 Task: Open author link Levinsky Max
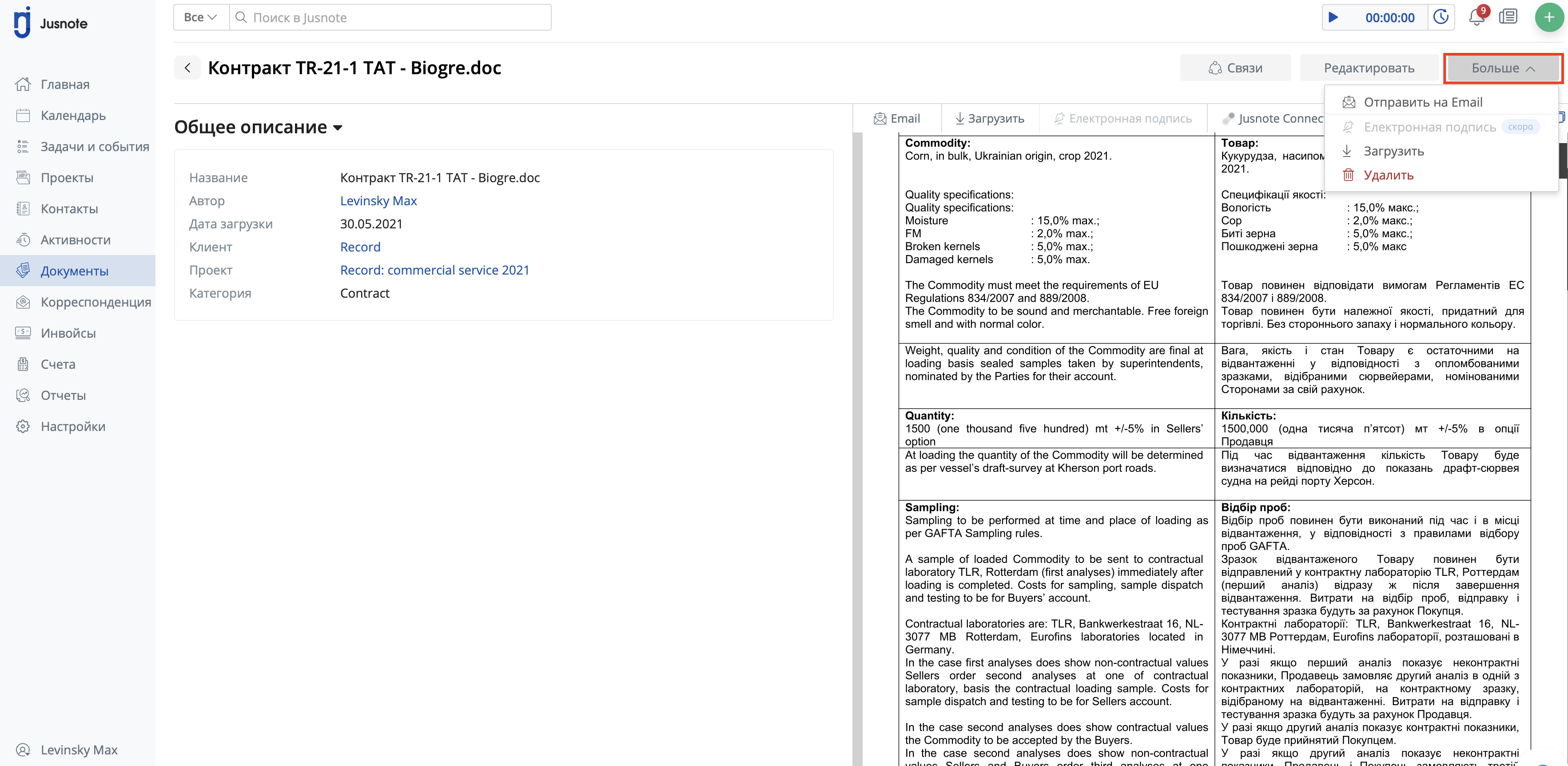tap(378, 200)
